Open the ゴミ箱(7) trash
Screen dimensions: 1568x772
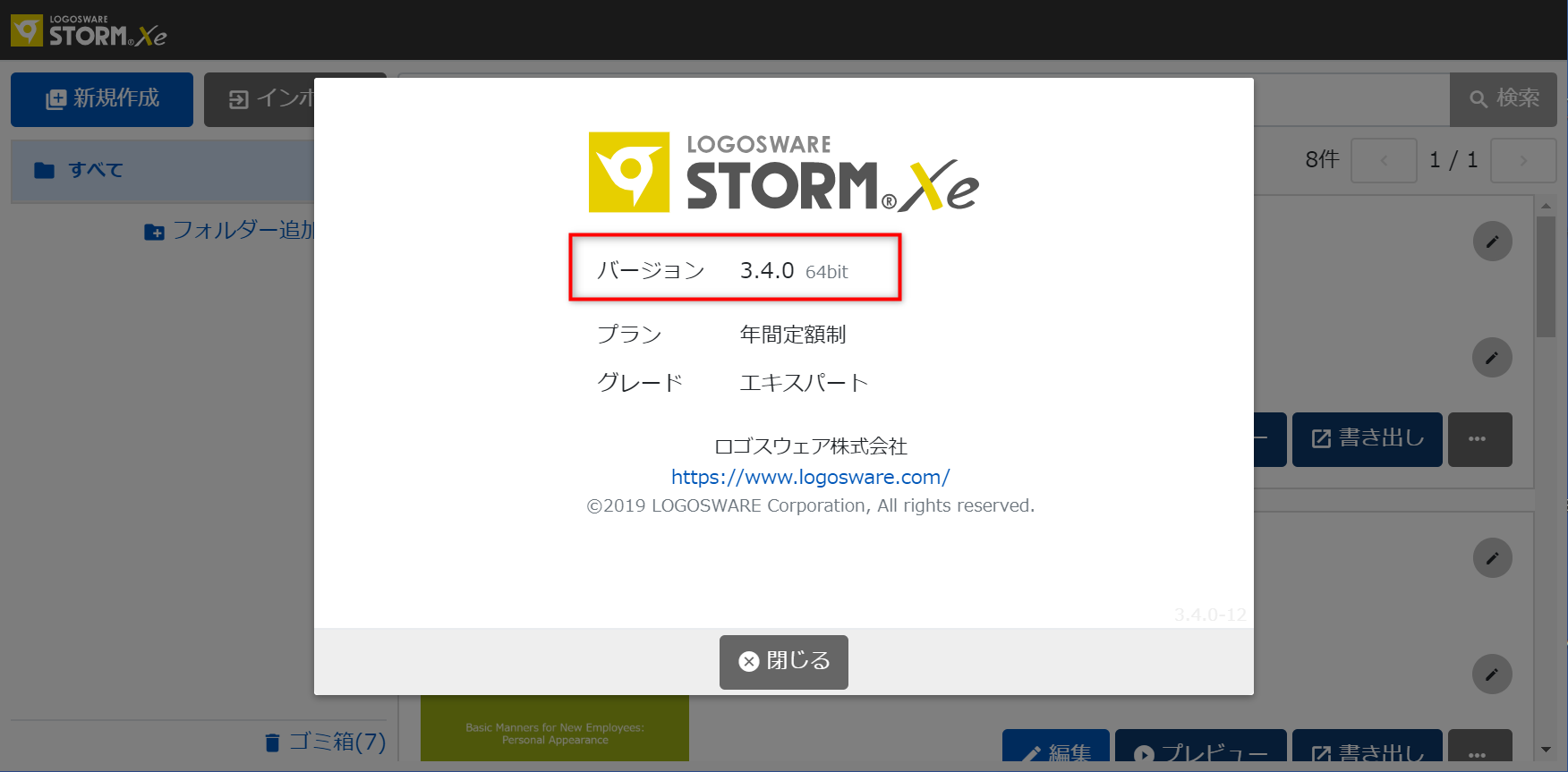[x=327, y=742]
